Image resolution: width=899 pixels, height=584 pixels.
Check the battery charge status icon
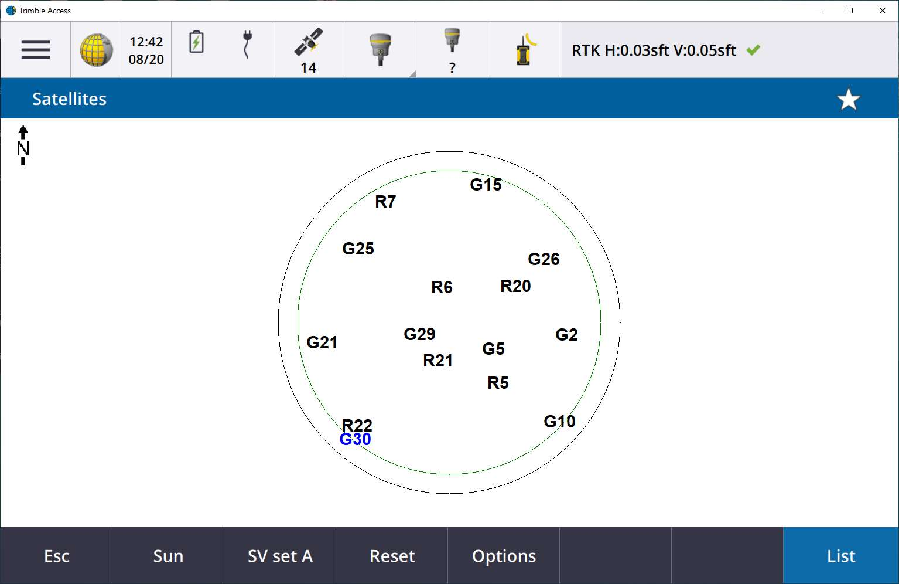click(196, 42)
